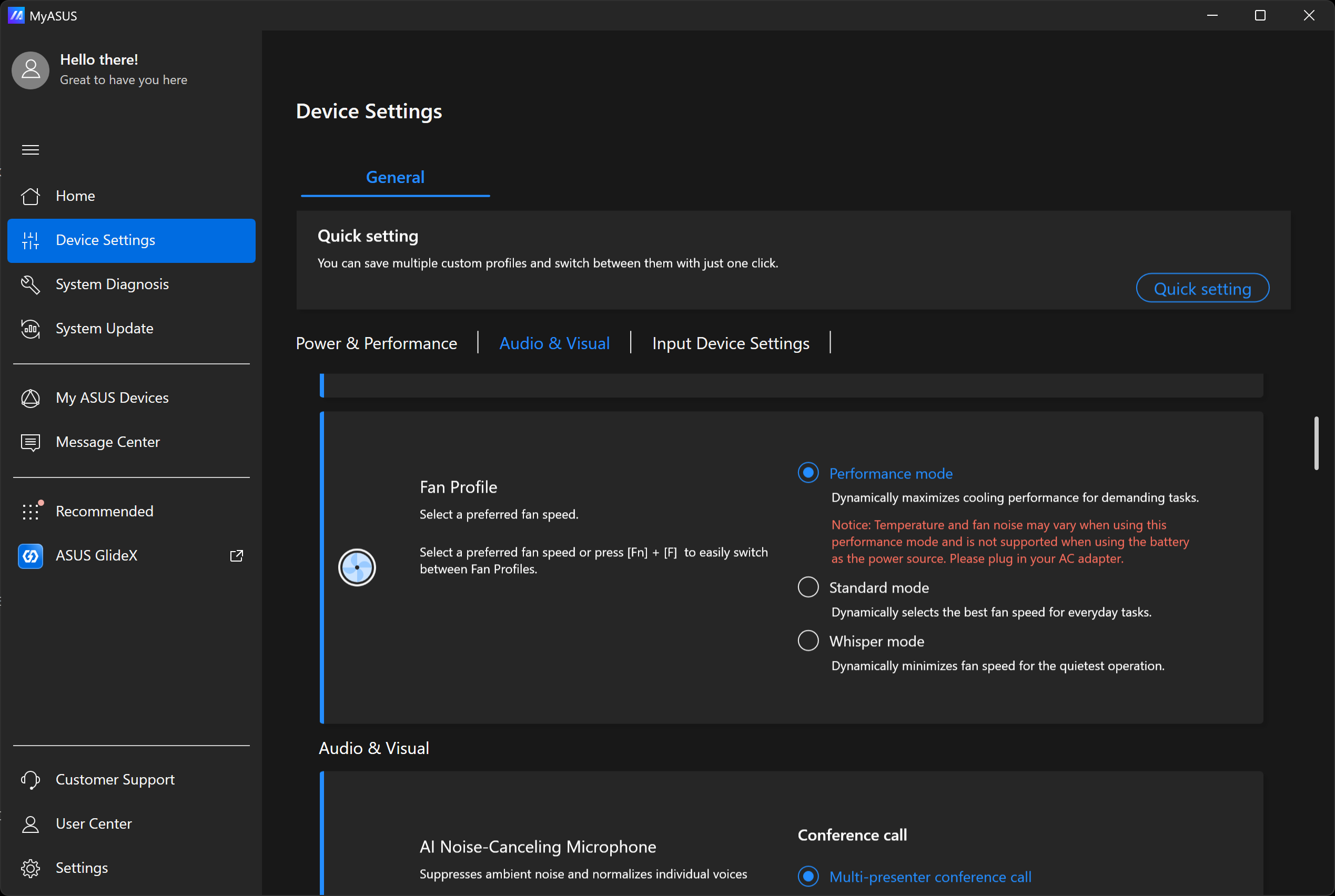Screen dimensions: 1335x896
Task: Click the Customer Support headset icon
Action: [31, 780]
